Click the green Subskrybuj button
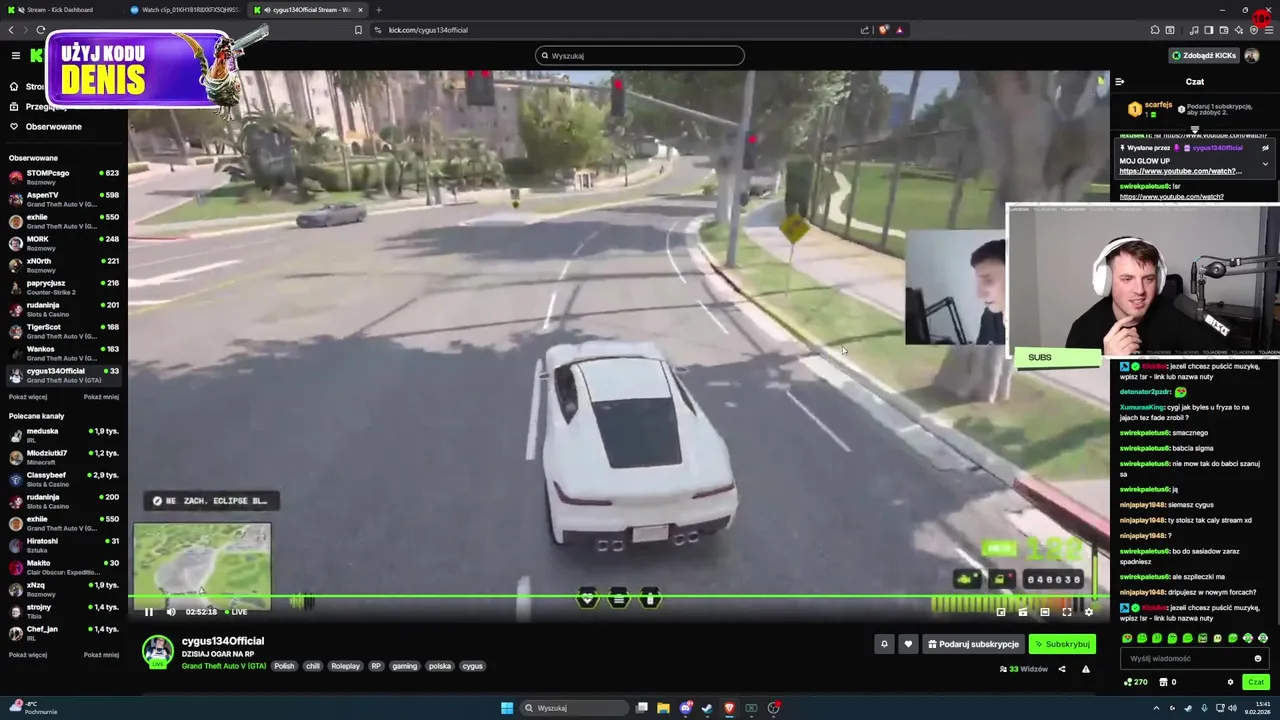This screenshot has width=1280, height=720. (x=1062, y=644)
